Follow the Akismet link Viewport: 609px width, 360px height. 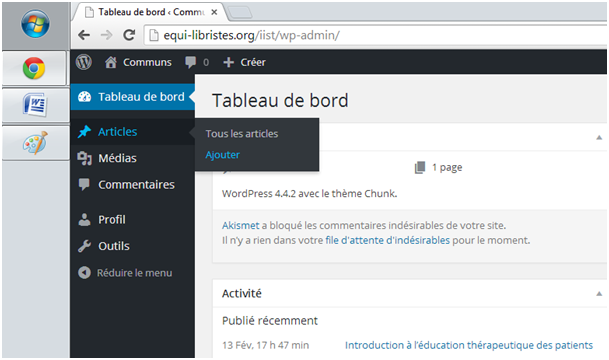coord(240,225)
